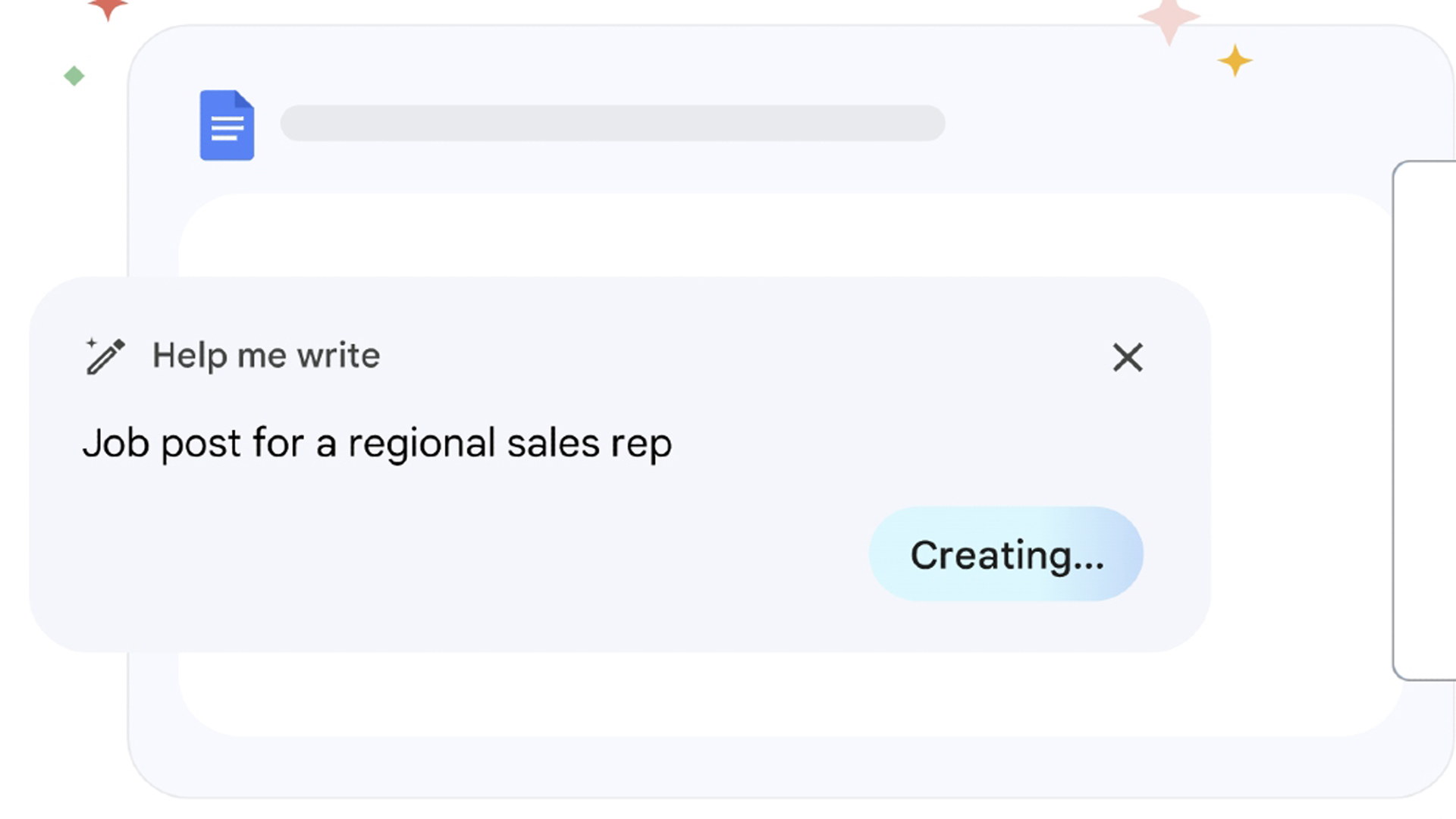Viewport: 1456px width, 819px height.
Task: Click the Creating... button
Action: point(1006,554)
